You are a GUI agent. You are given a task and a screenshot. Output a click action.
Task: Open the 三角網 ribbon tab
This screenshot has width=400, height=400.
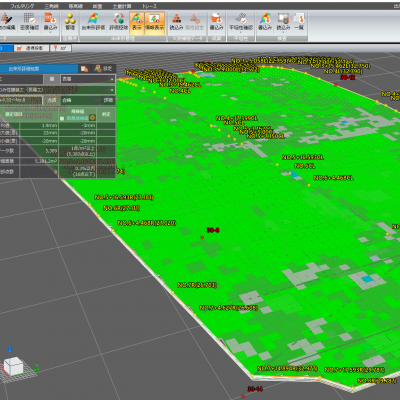[x=51, y=6]
